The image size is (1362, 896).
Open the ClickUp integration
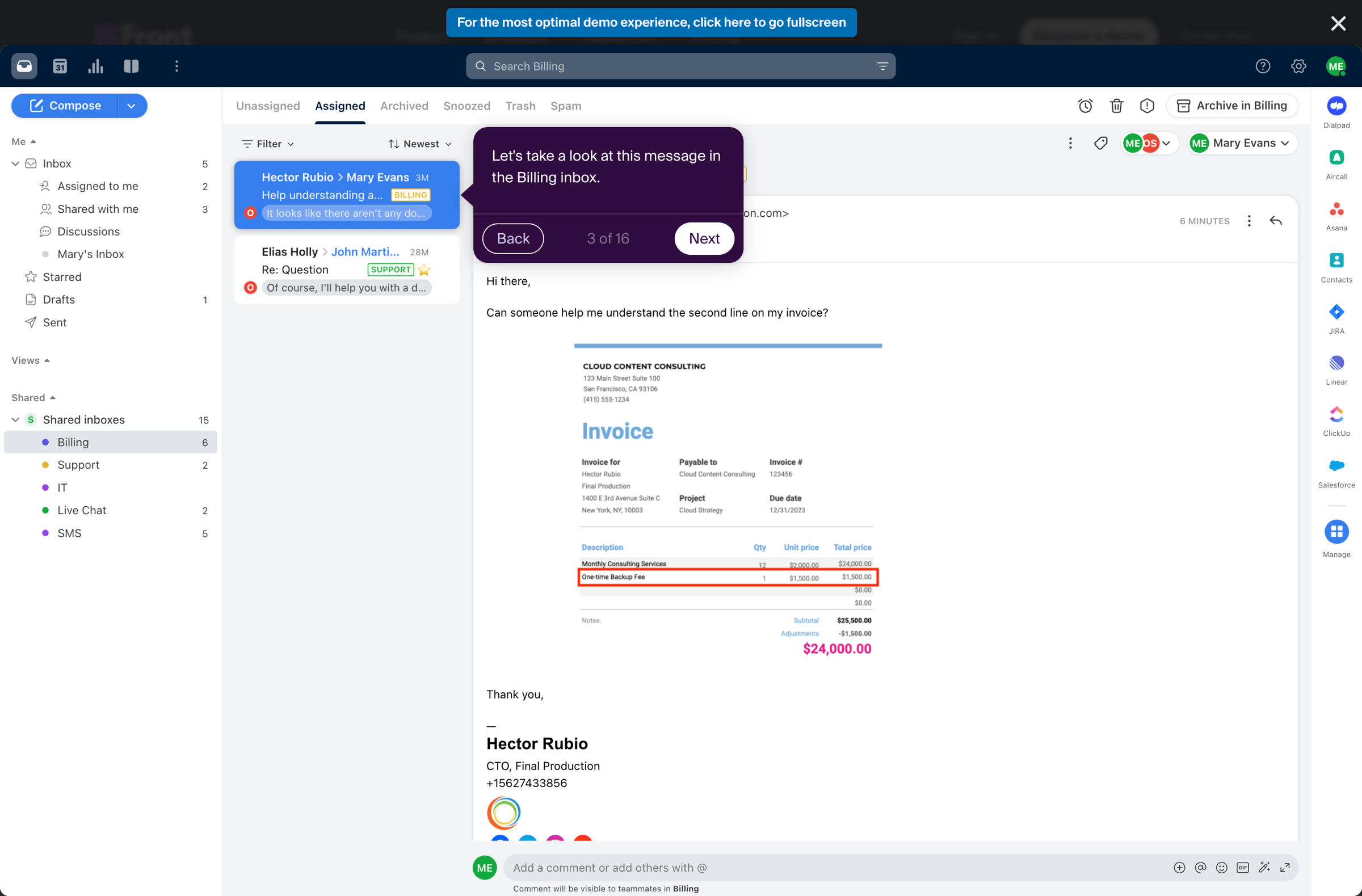1336,420
